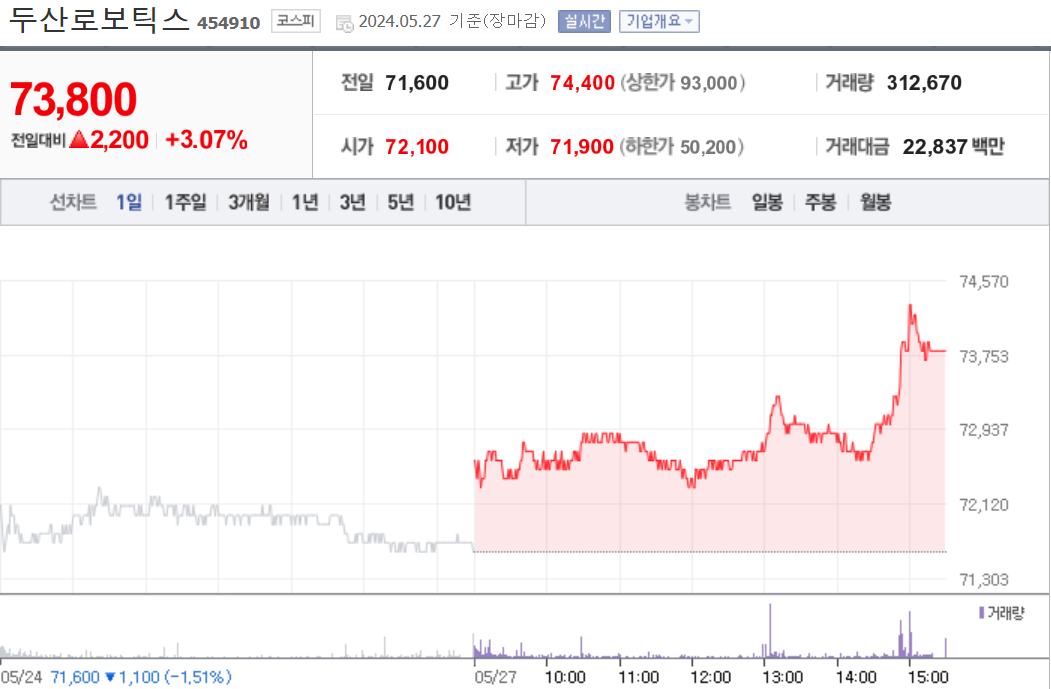1051x689 pixels.
Task: Click trading value 22,837 백만
Action: tap(953, 146)
